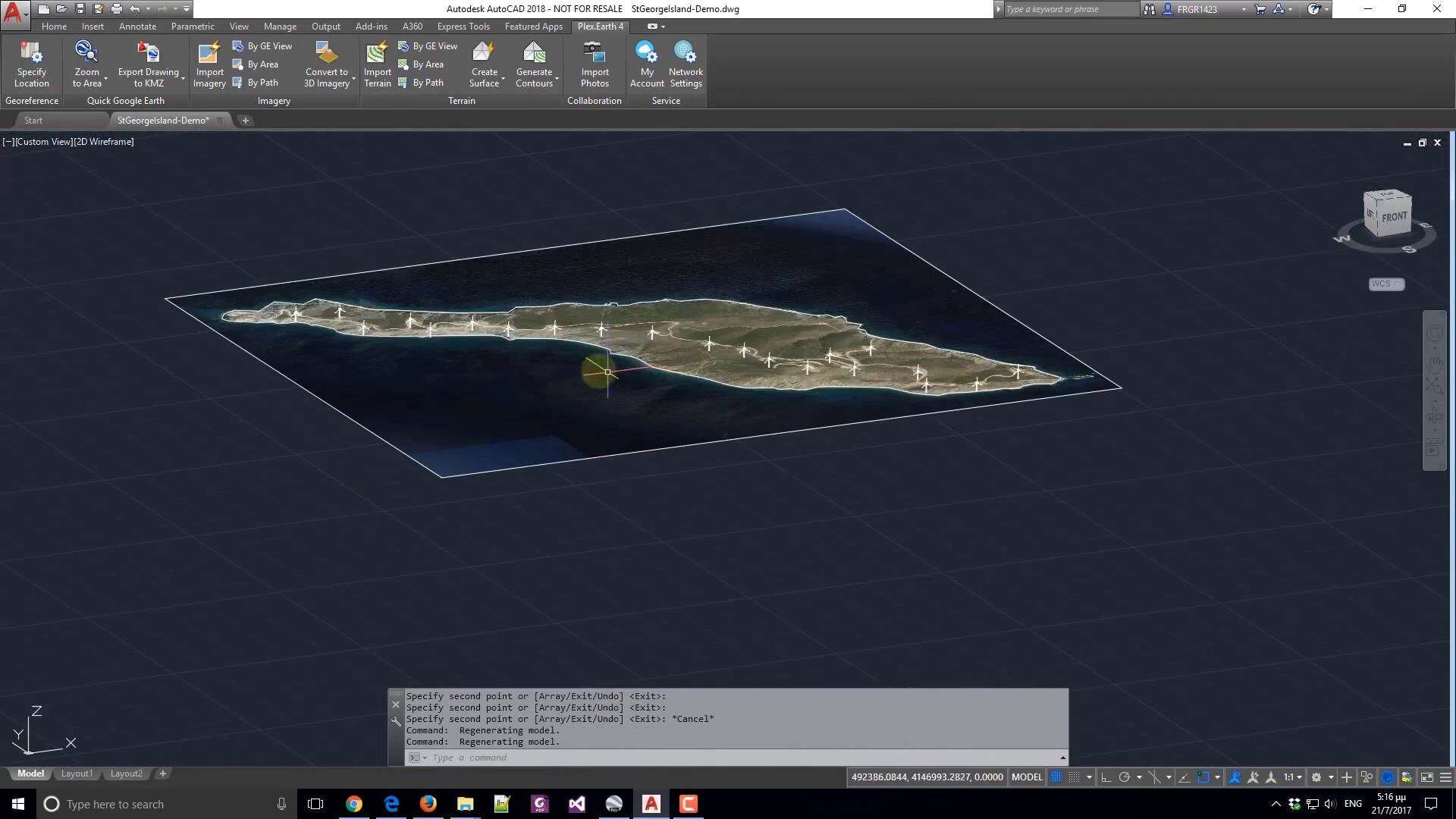
Task: Click the Import Terrain icon
Action: click(377, 53)
